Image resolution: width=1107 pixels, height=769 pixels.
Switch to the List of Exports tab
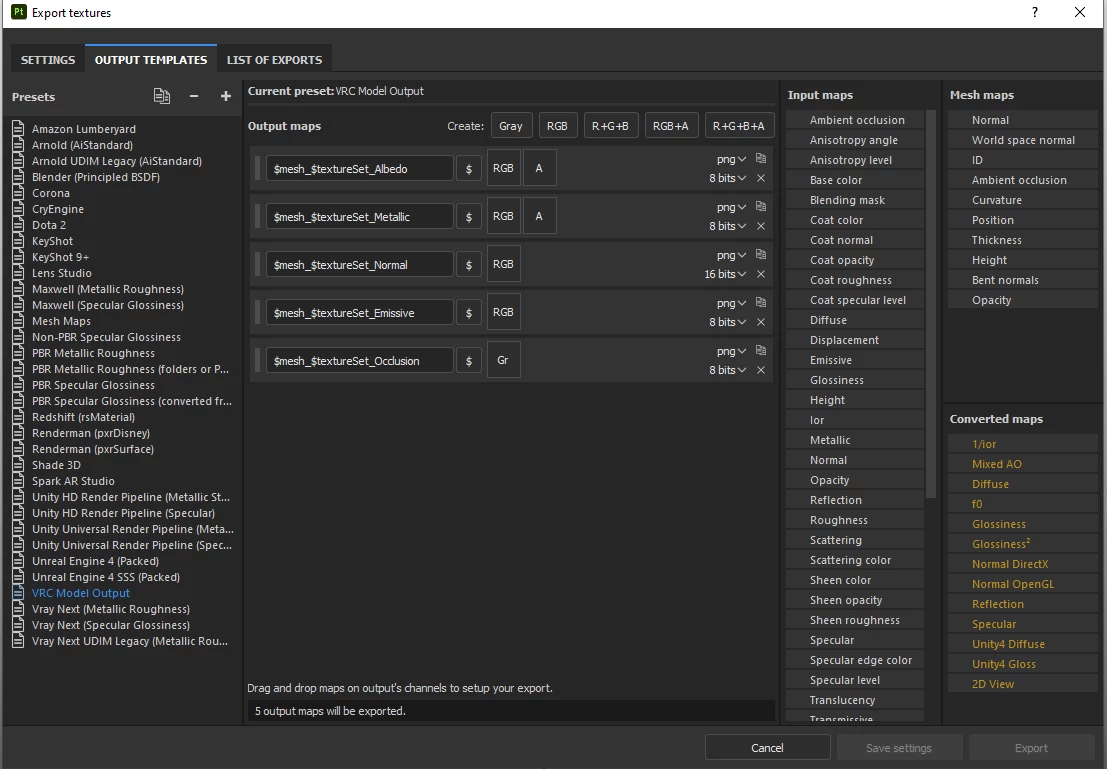(274, 59)
